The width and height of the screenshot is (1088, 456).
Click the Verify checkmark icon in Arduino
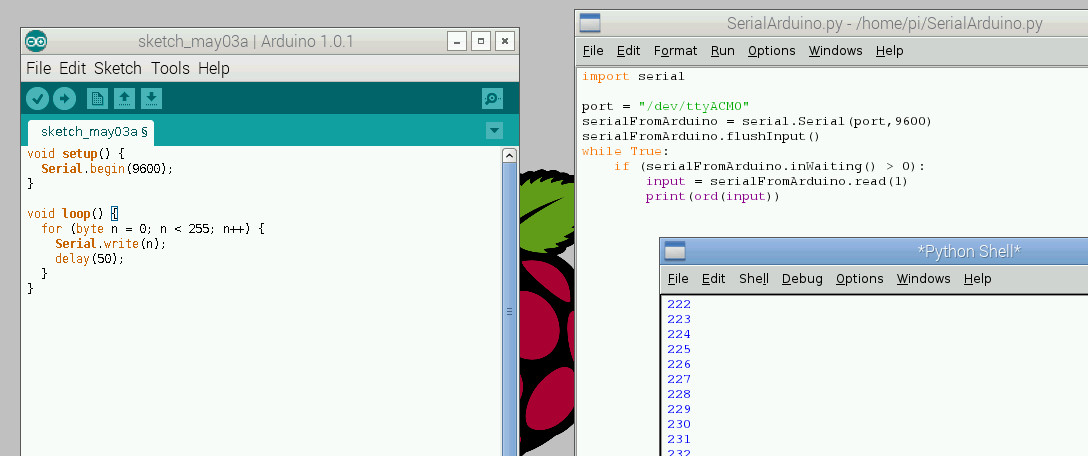click(37, 99)
